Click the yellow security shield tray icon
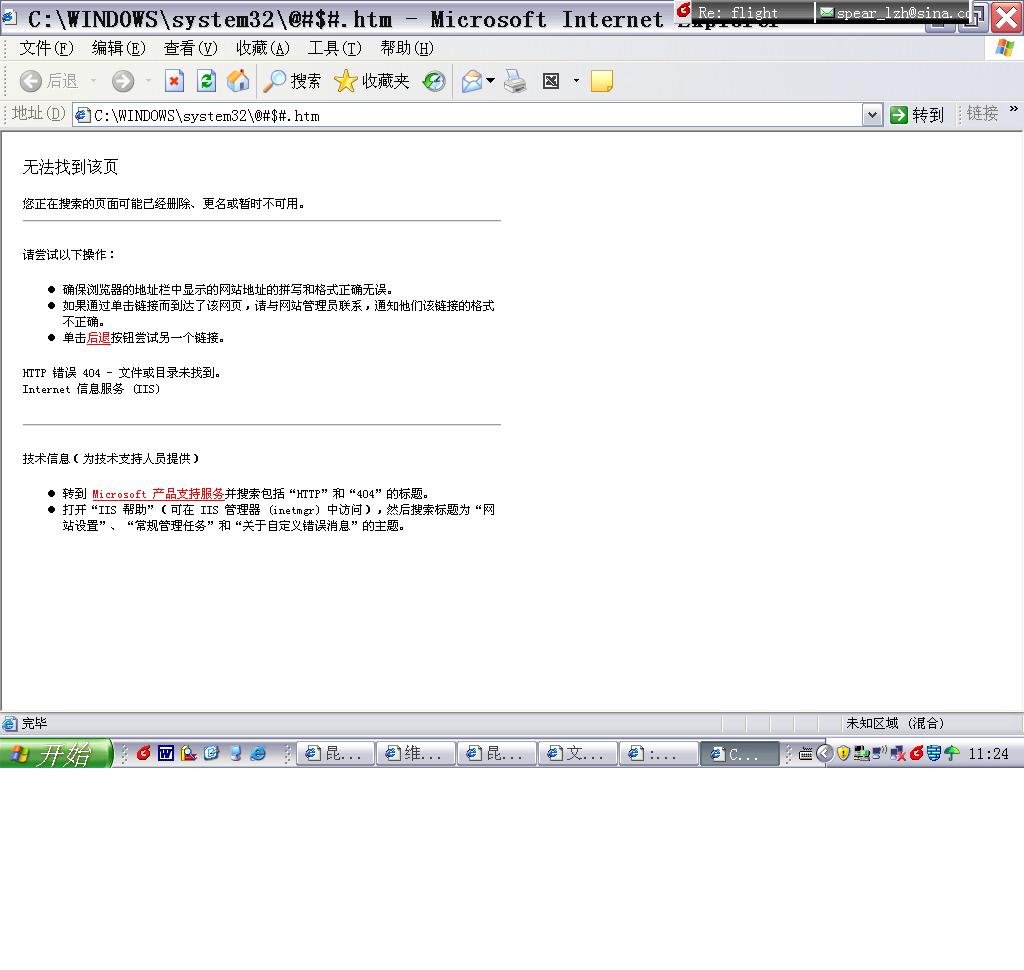This screenshot has width=1024, height=970. click(x=843, y=754)
